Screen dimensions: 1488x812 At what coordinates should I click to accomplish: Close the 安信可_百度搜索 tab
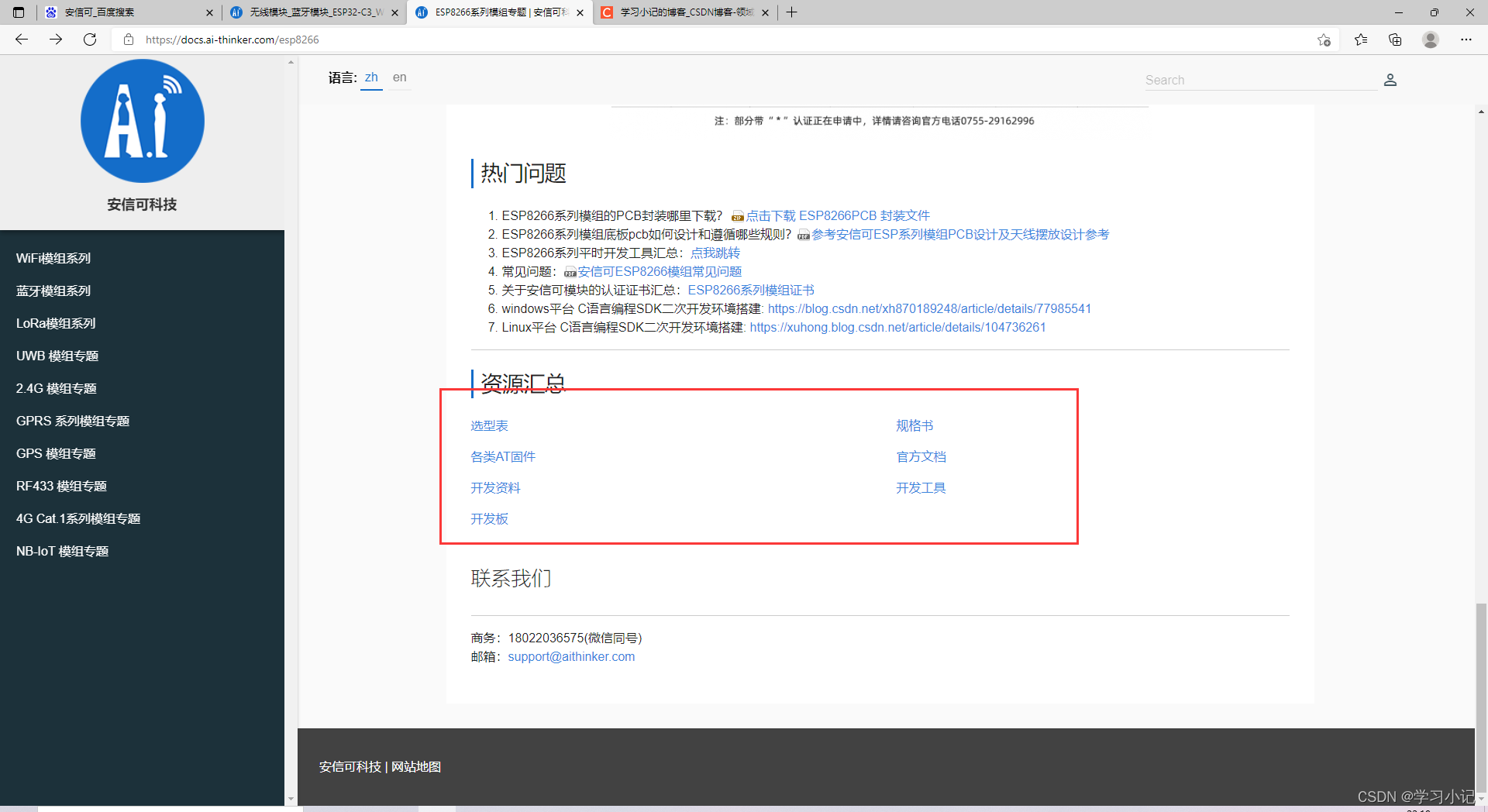pos(209,12)
